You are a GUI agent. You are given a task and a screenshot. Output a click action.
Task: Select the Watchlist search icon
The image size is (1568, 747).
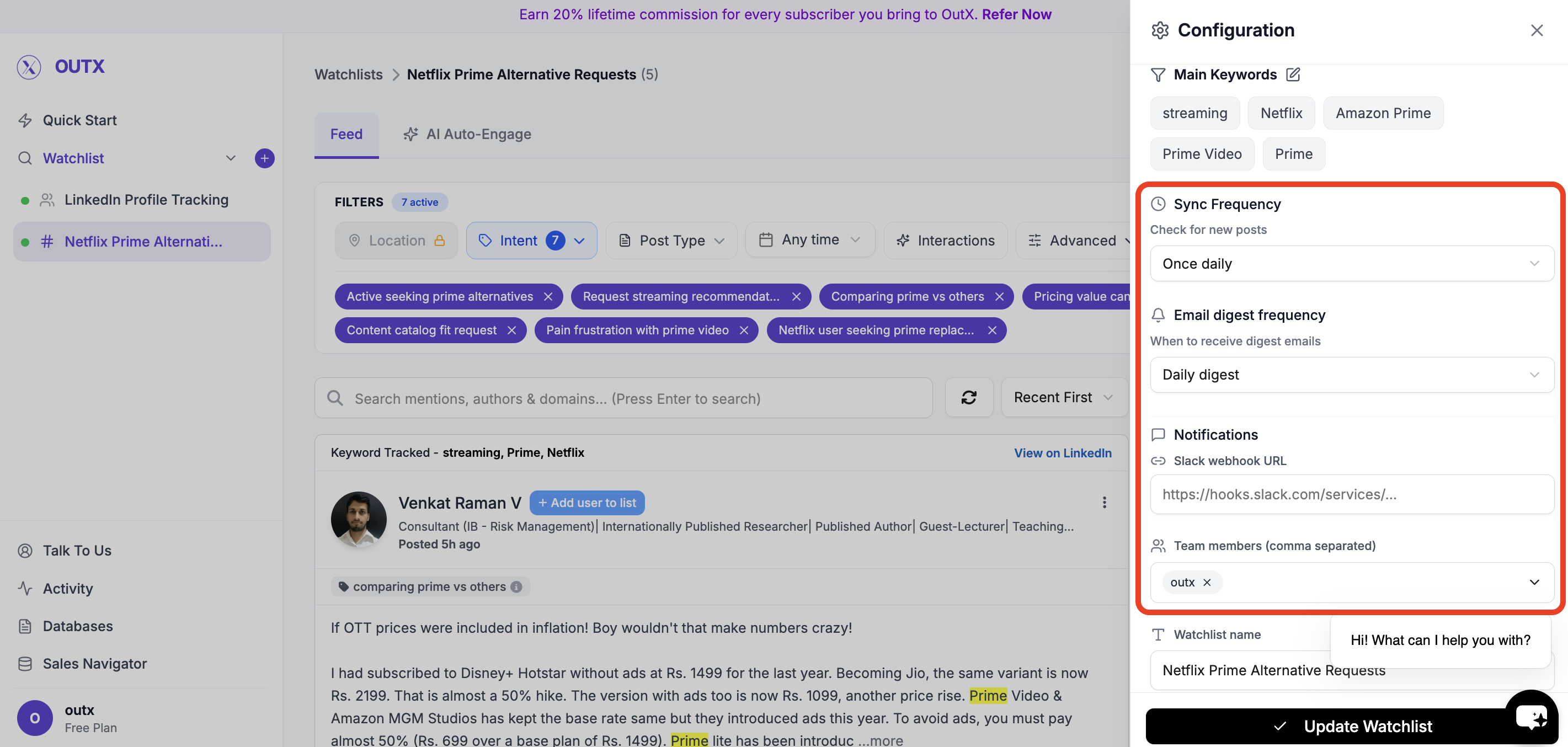pos(25,158)
